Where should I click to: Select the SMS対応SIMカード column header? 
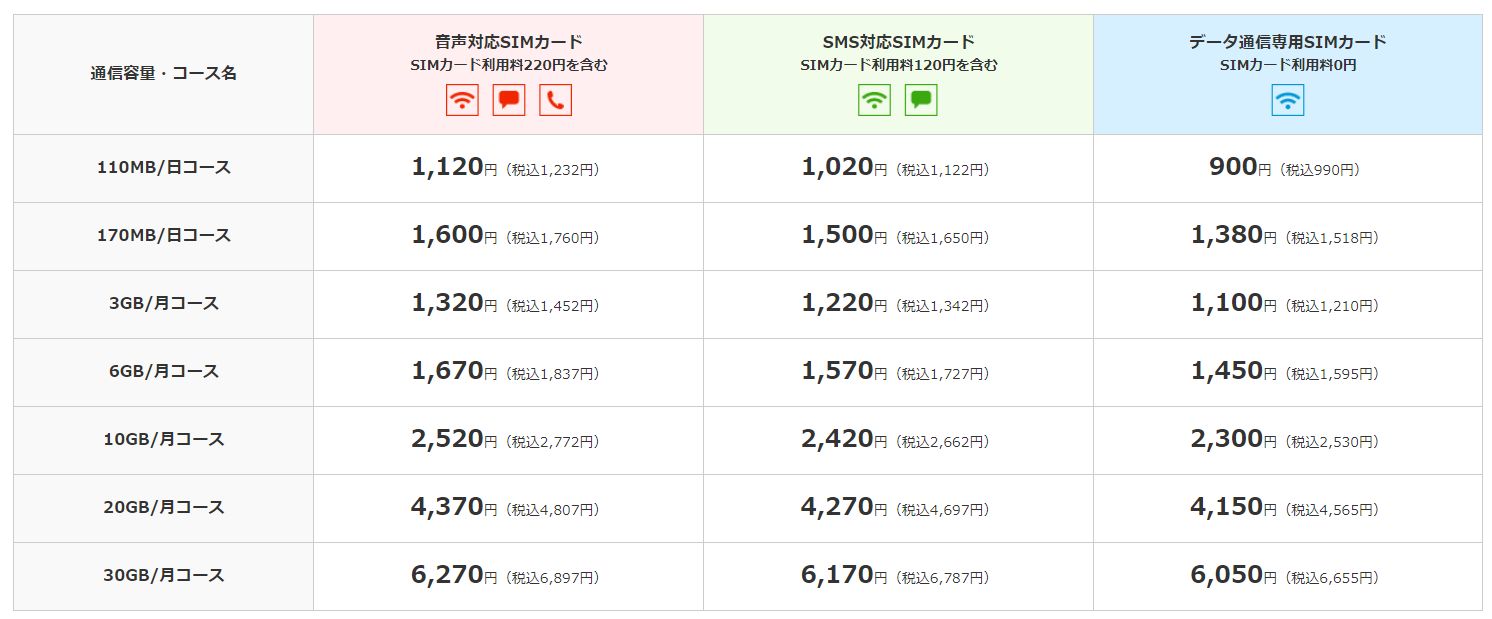point(898,42)
